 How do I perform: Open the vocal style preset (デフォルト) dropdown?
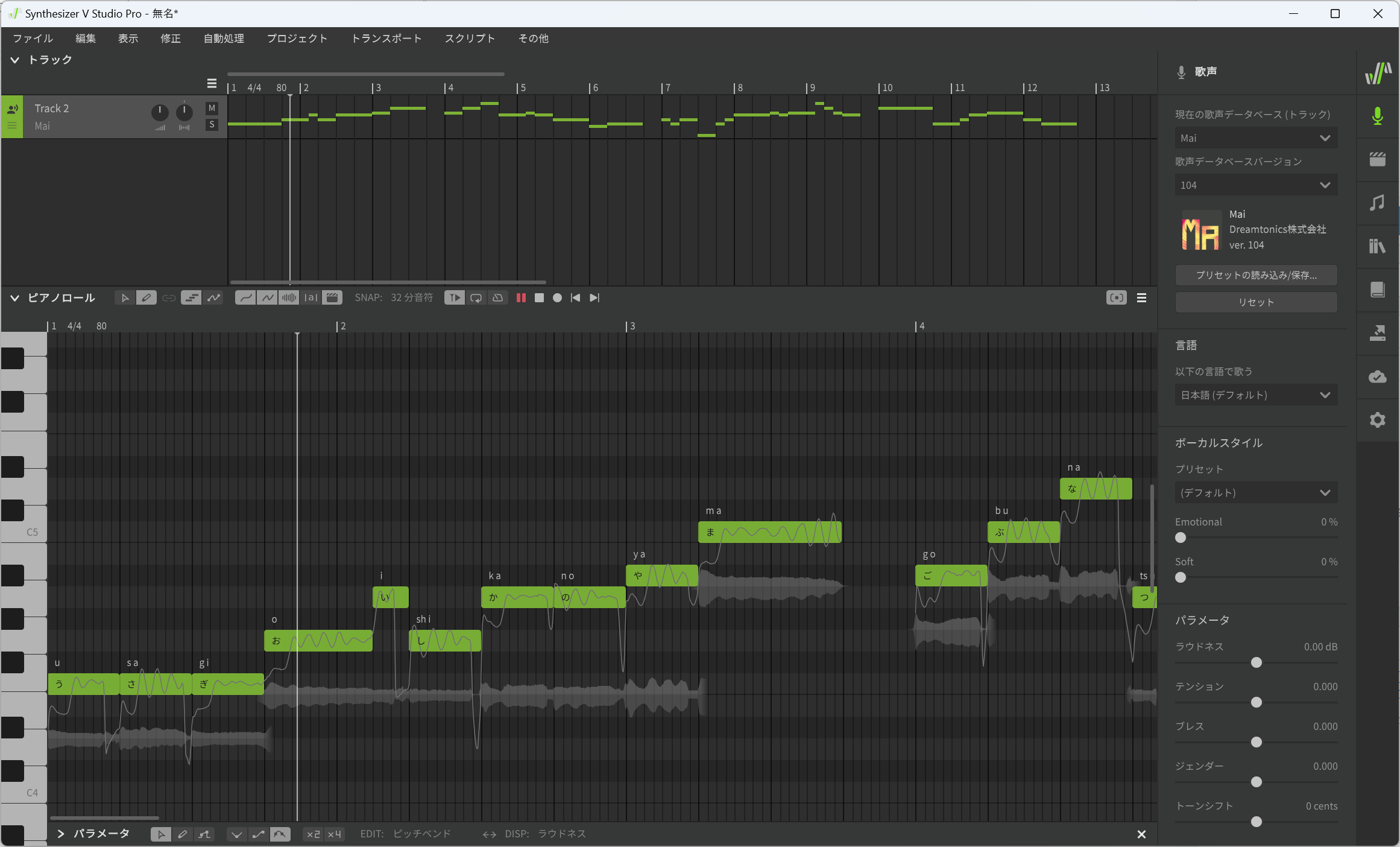pyautogui.click(x=1256, y=493)
